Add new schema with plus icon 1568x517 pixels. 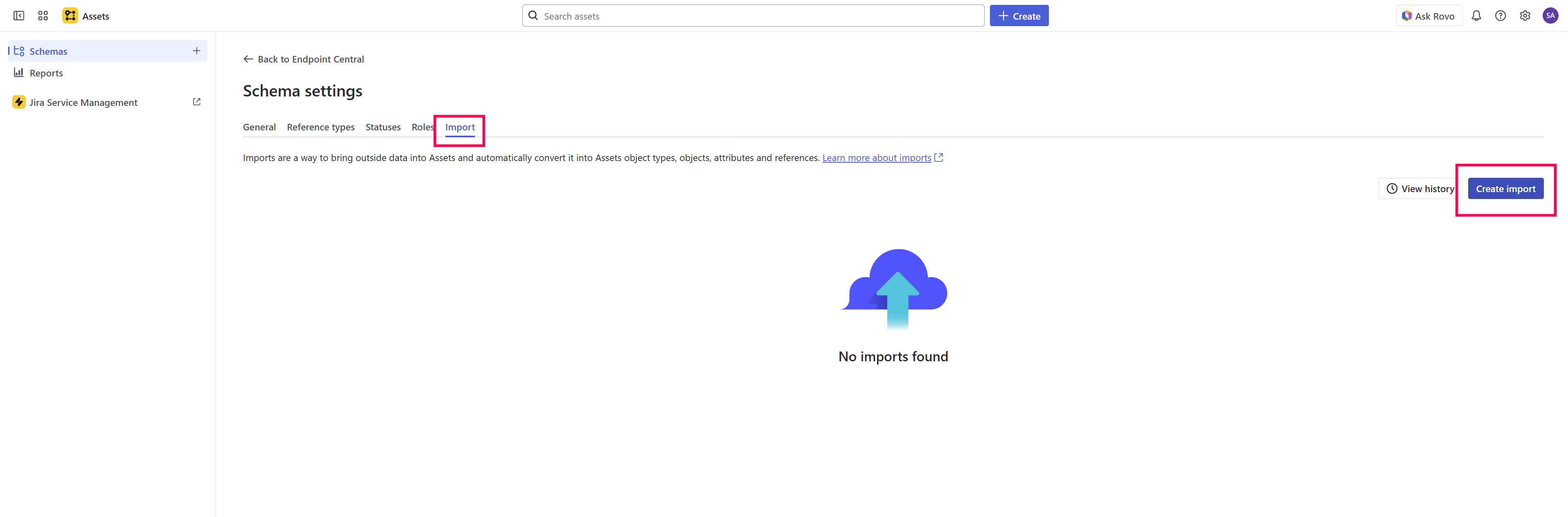click(196, 51)
